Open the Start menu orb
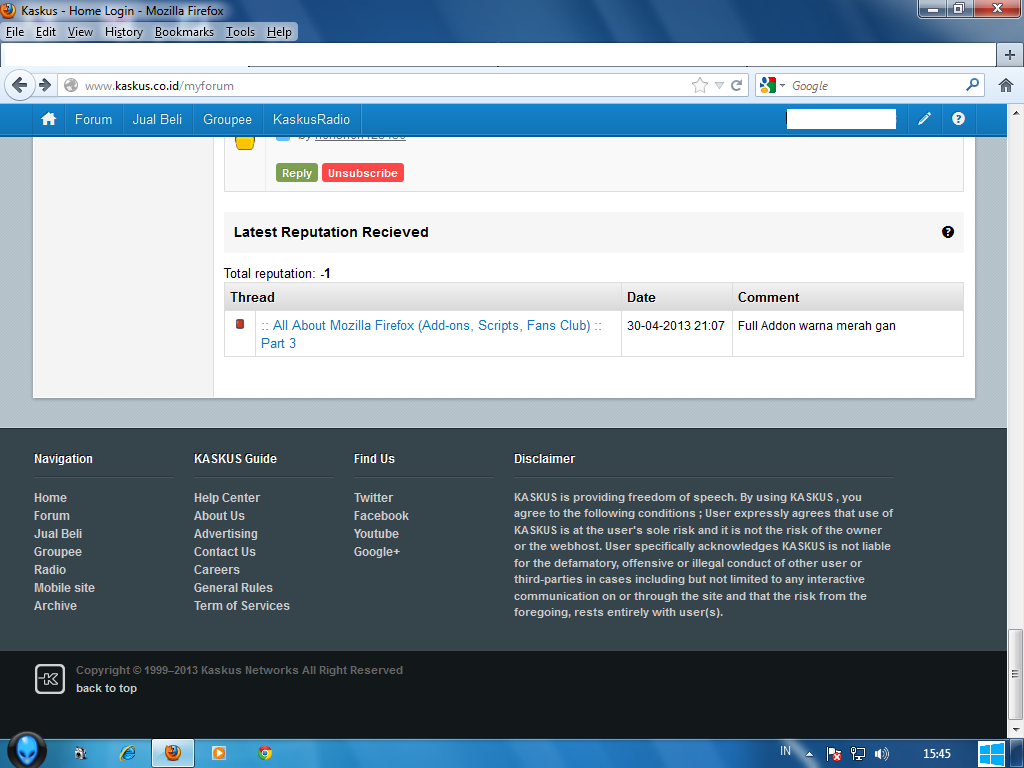Screen dimensions: 1024x768 point(27,750)
